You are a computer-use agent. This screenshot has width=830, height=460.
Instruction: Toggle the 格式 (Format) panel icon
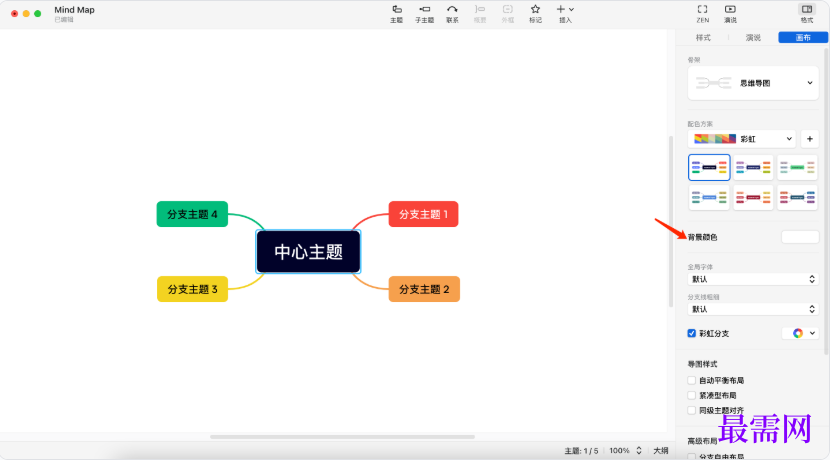point(806,10)
